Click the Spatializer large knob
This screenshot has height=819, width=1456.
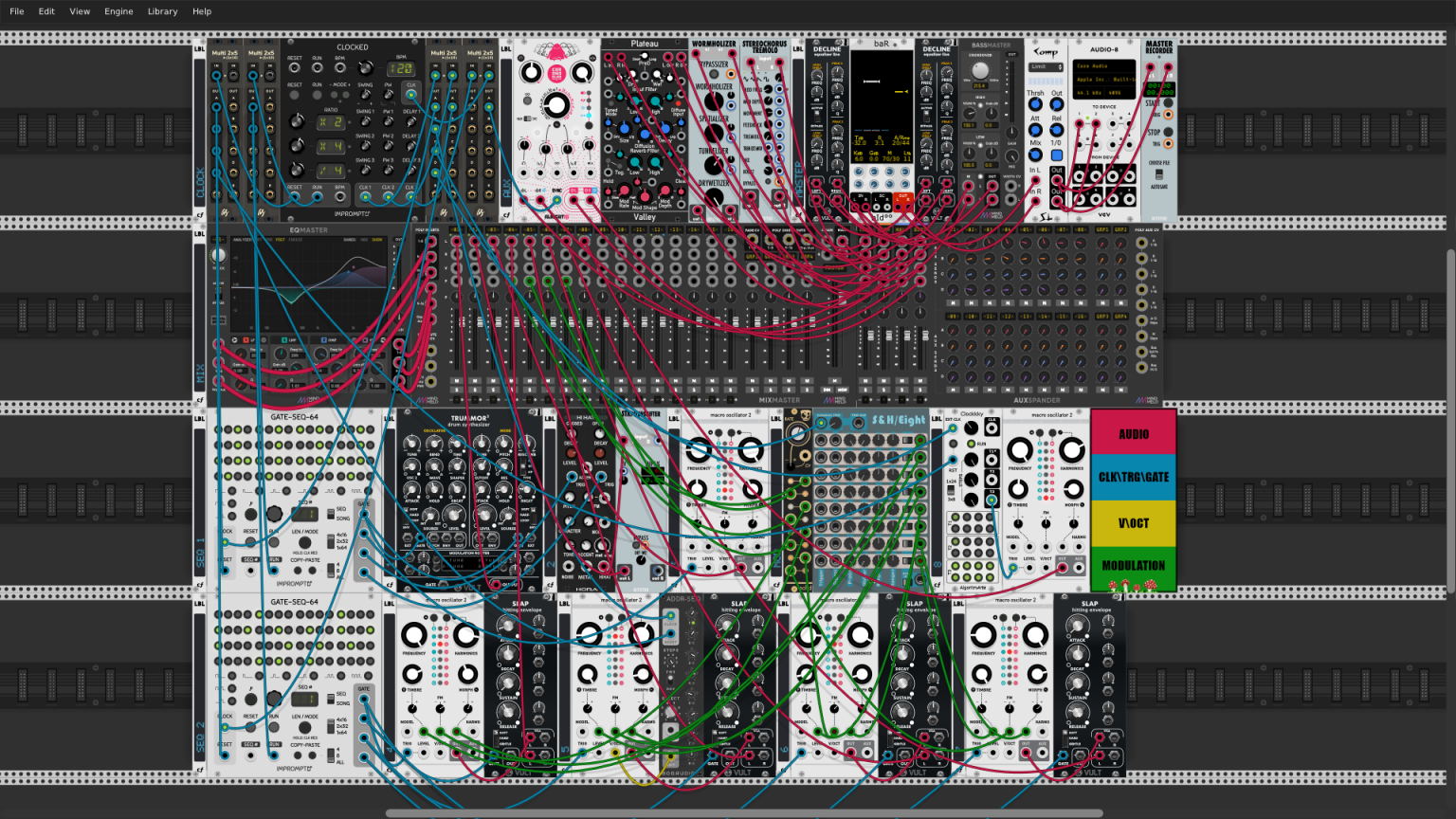[x=714, y=133]
